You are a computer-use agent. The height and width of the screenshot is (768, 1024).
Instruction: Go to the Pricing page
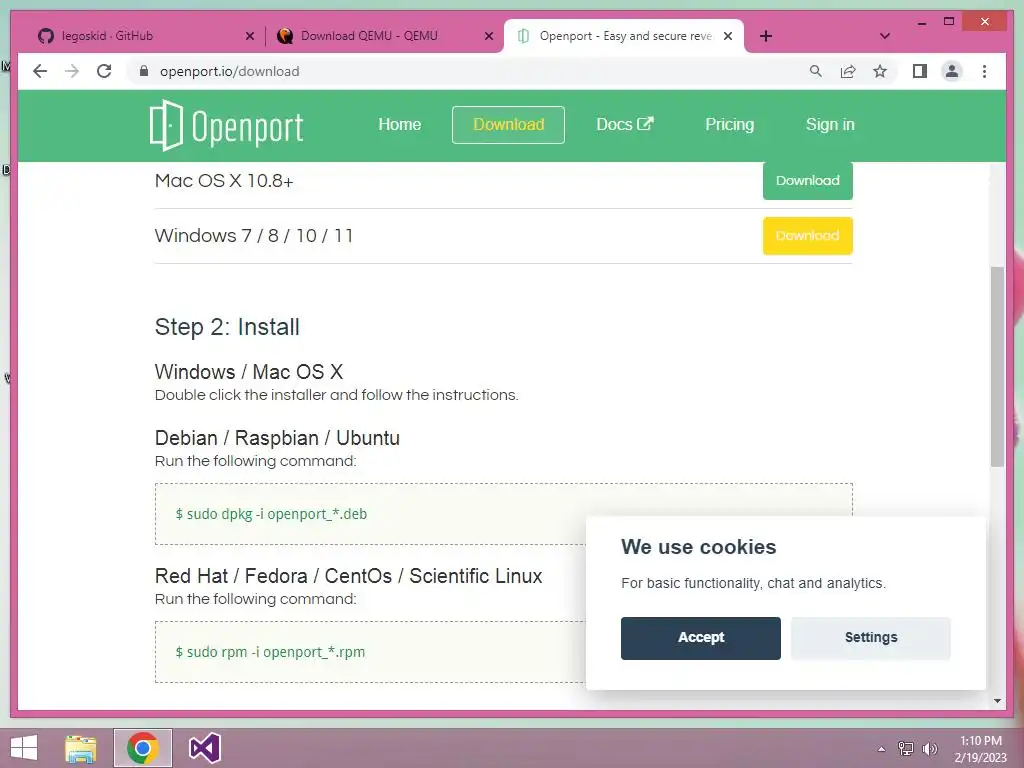click(729, 125)
